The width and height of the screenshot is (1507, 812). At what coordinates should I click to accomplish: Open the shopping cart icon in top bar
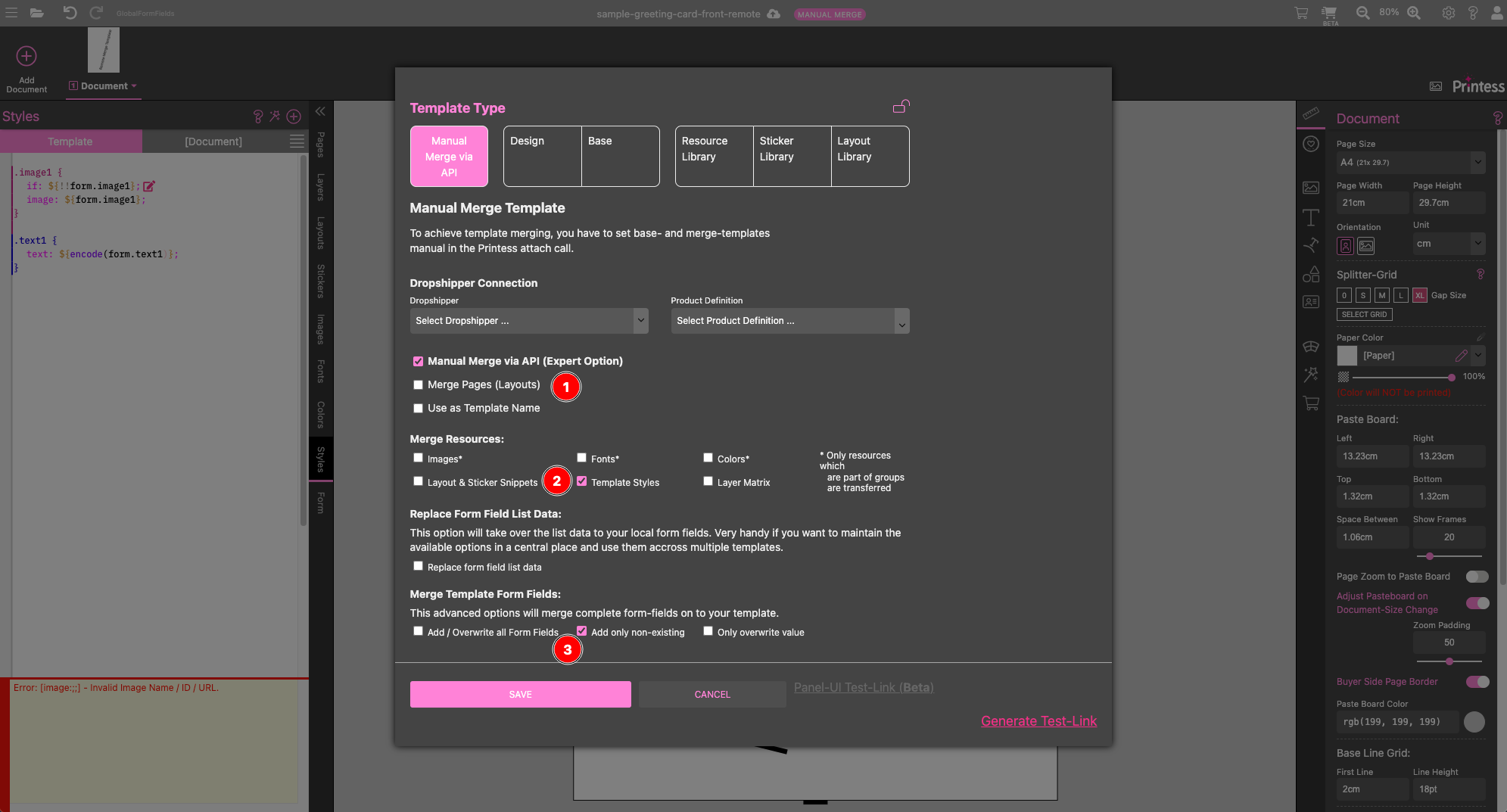[1301, 13]
